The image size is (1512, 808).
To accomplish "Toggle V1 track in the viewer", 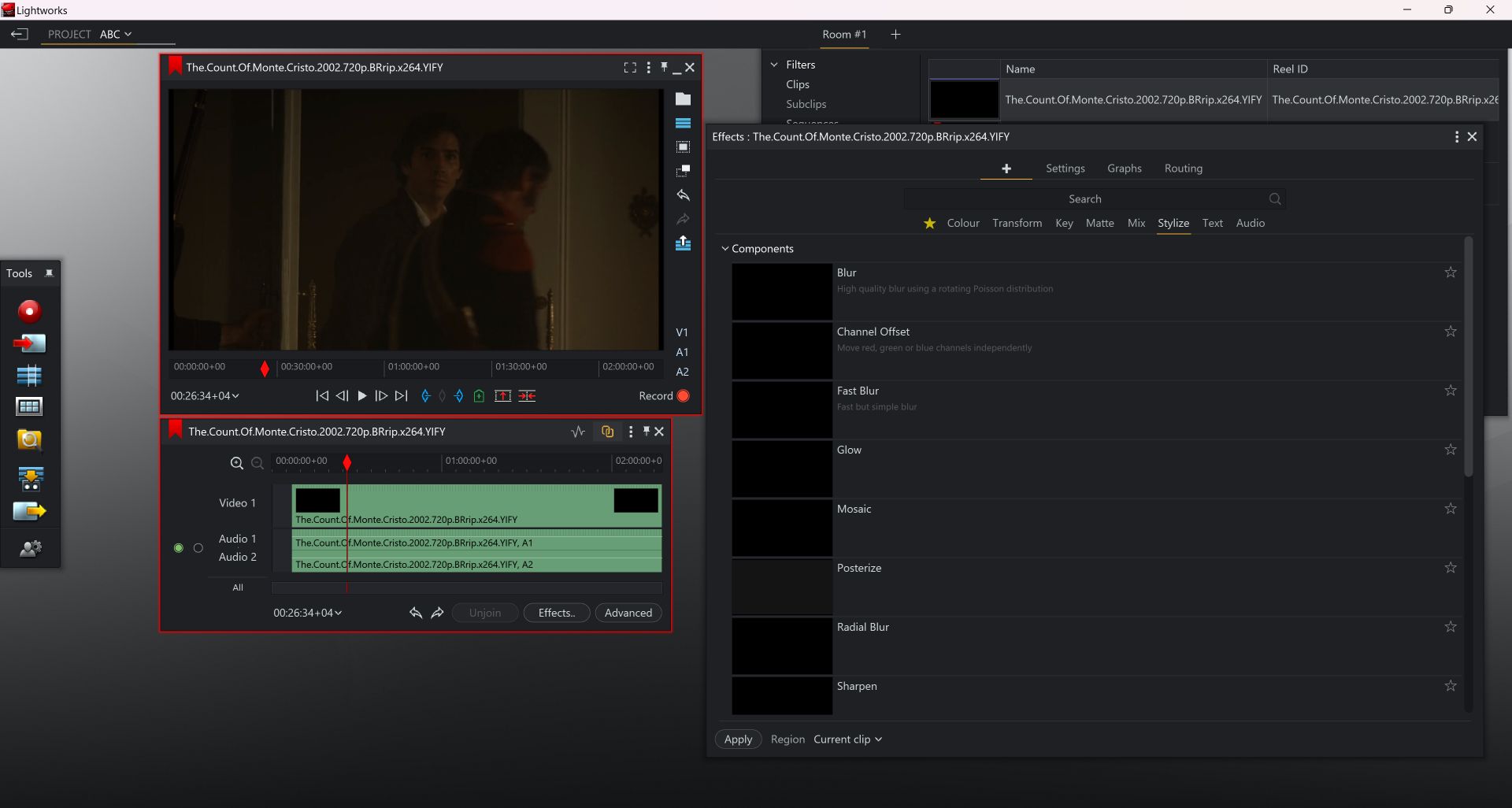I will coord(682,332).
